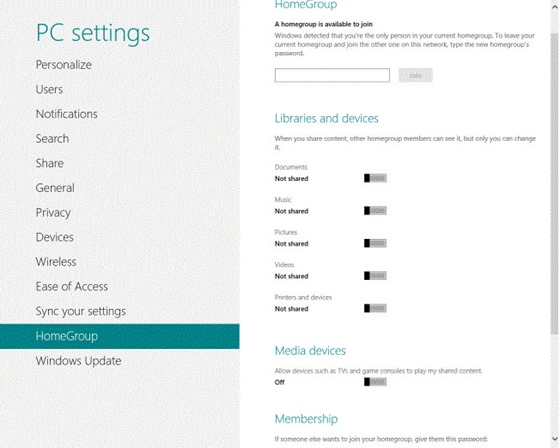Open Windows Update settings
The image size is (560, 448).
79,361
